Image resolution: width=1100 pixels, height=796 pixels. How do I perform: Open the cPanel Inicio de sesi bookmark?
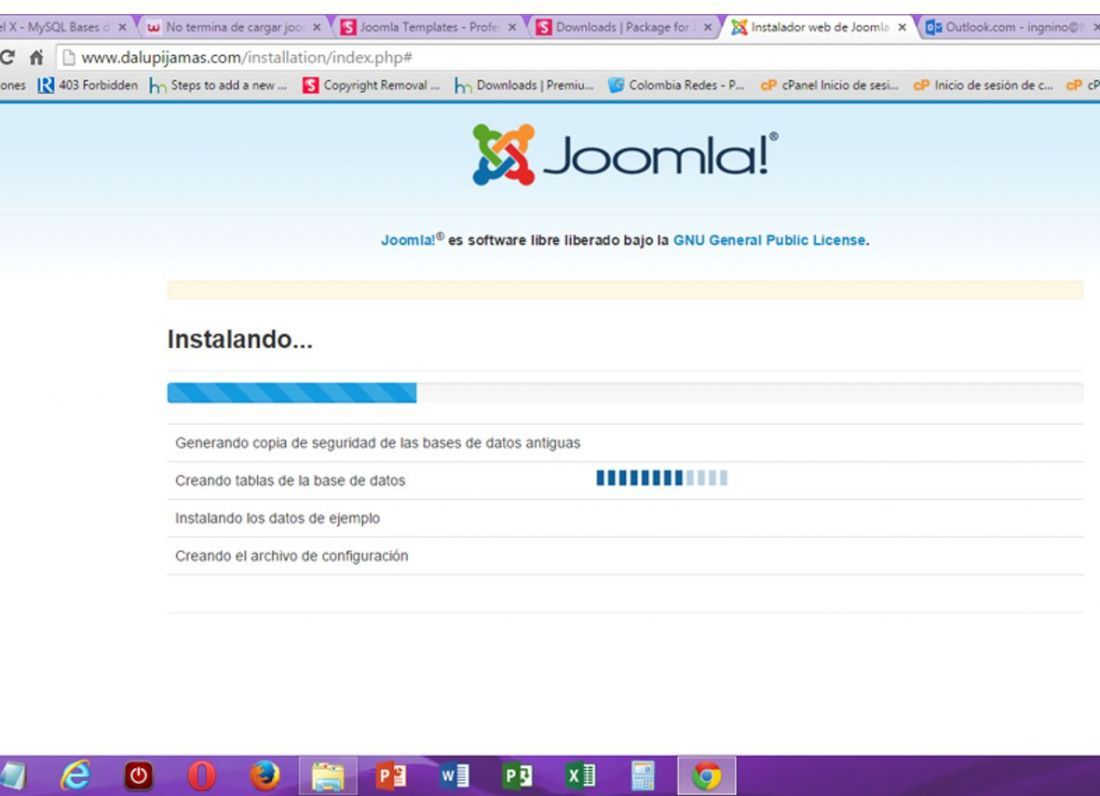point(829,86)
